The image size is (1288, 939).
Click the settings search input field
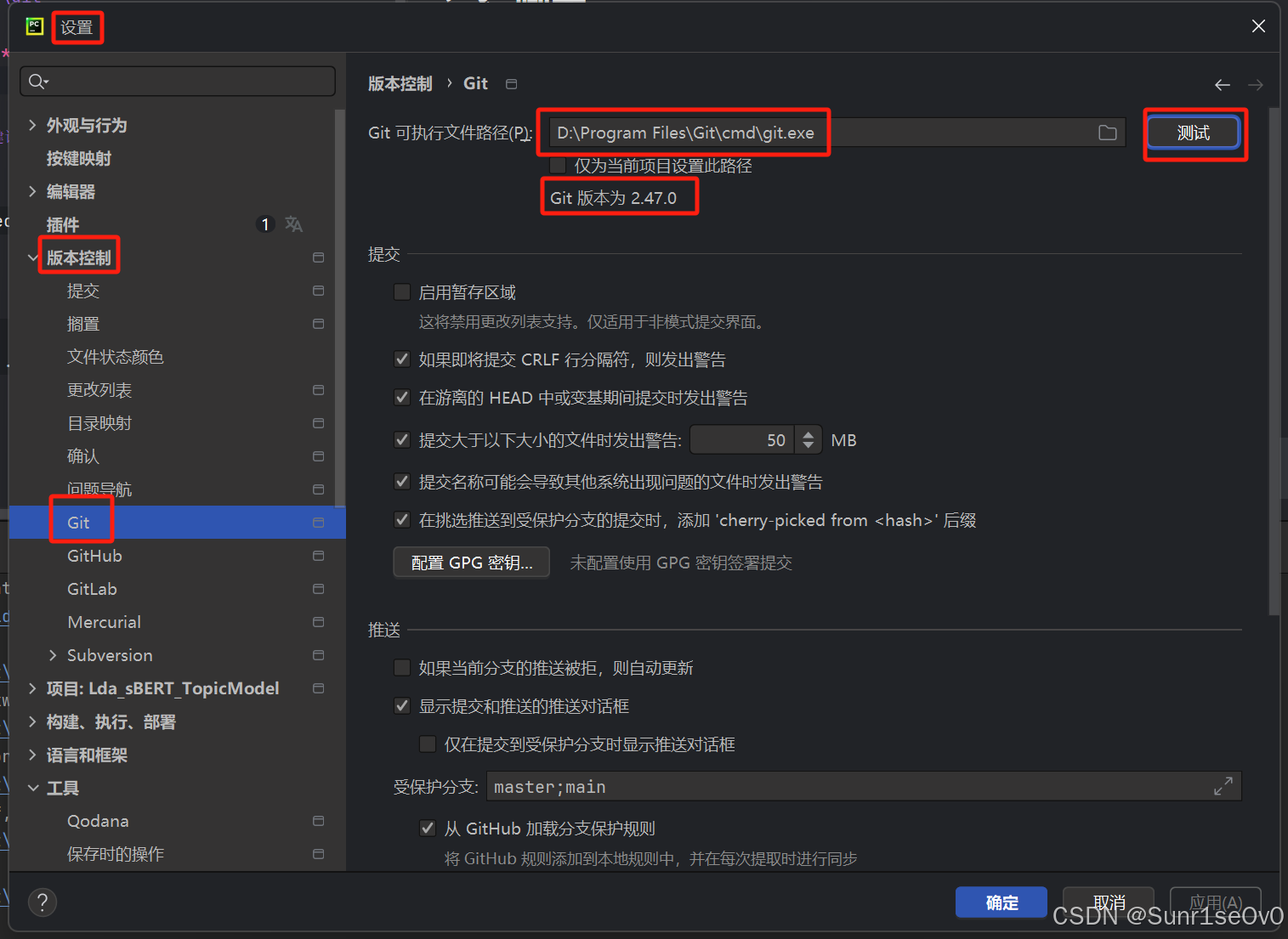177,82
